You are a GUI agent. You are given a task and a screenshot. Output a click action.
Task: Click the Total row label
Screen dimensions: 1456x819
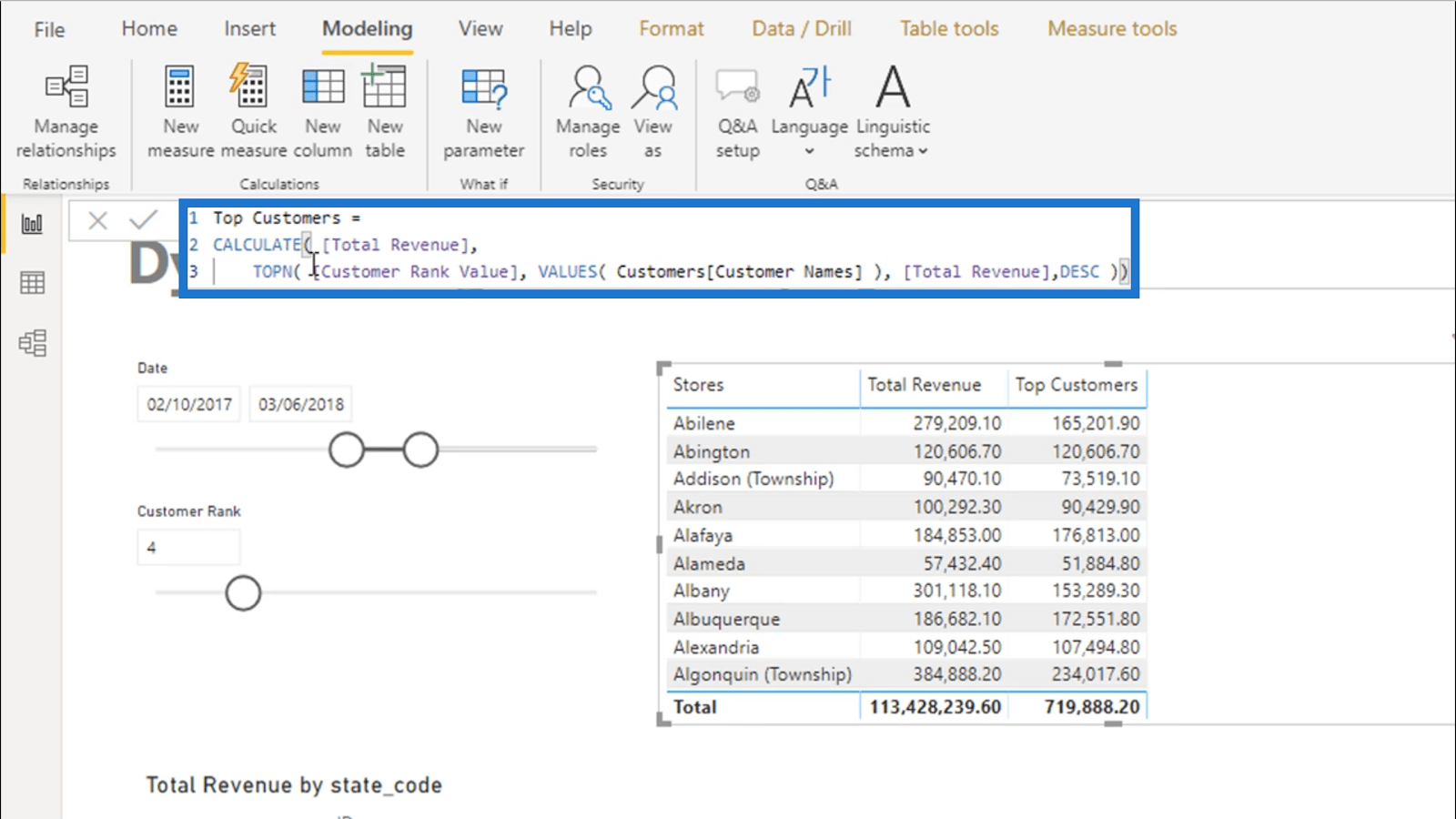[694, 707]
